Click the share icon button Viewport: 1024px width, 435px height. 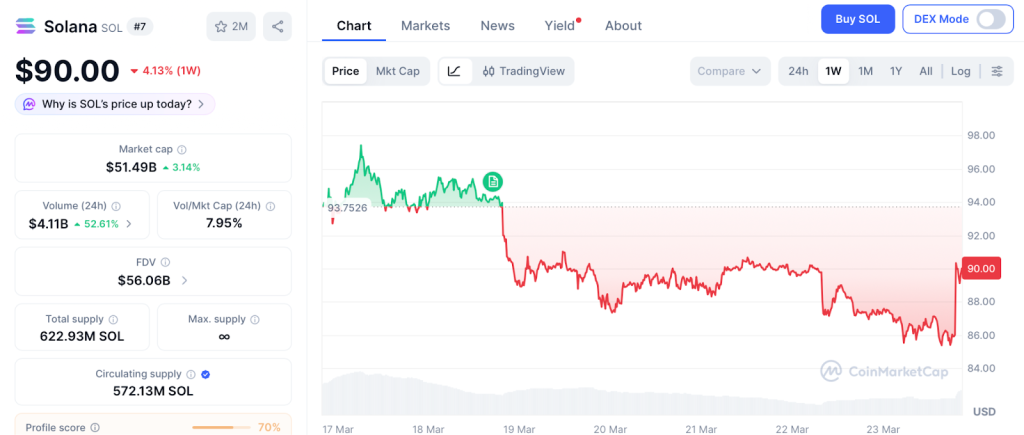pyautogui.click(x=277, y=26)
